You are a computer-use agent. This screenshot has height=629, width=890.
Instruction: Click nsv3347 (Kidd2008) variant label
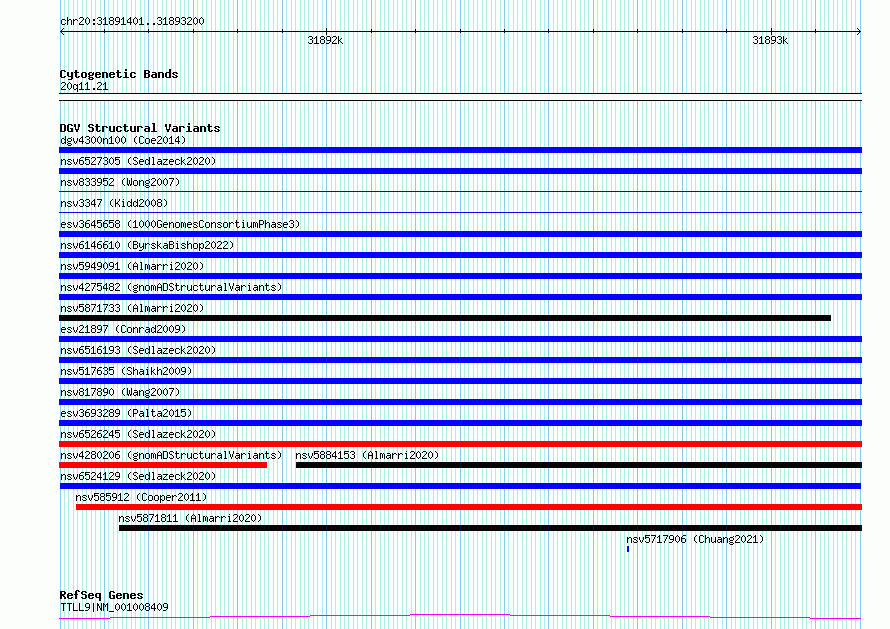click(114, 203)
